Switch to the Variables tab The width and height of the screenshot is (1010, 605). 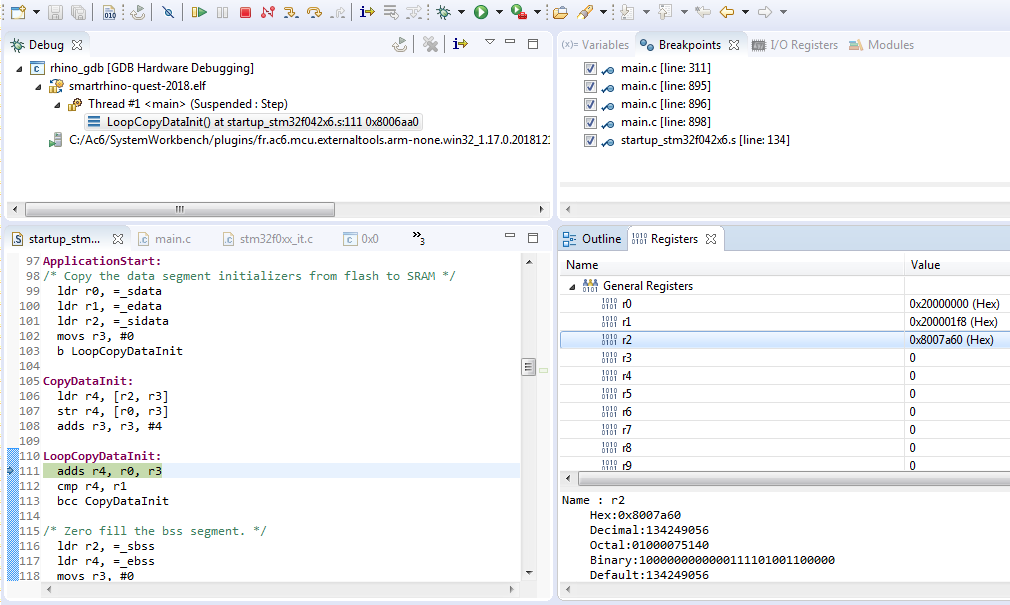(x=596, y=45)
